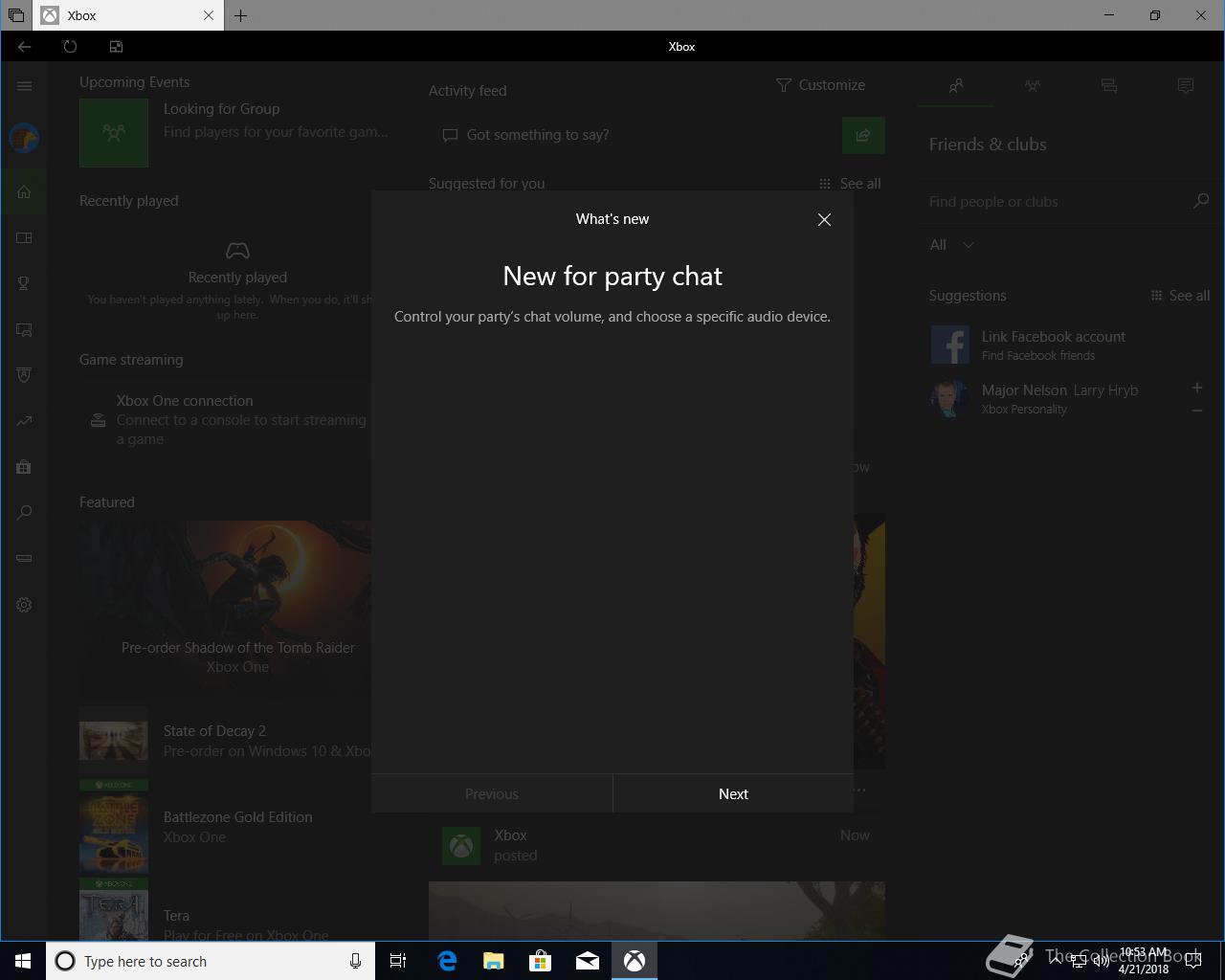The width and height of the screenshot is (1225, 980).
Task: Open the tab set-aside icon
Action: pyautogui.click(x=16, y=15)
